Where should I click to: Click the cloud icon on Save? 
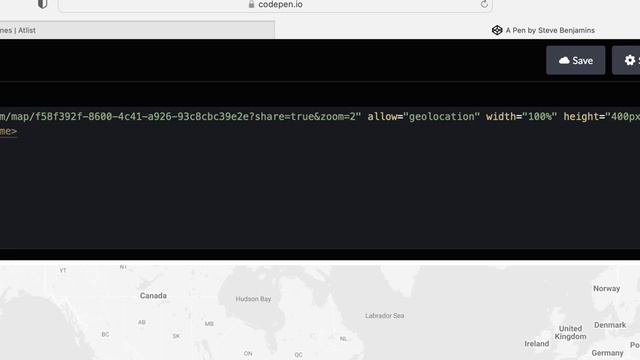tap(564, 60)
